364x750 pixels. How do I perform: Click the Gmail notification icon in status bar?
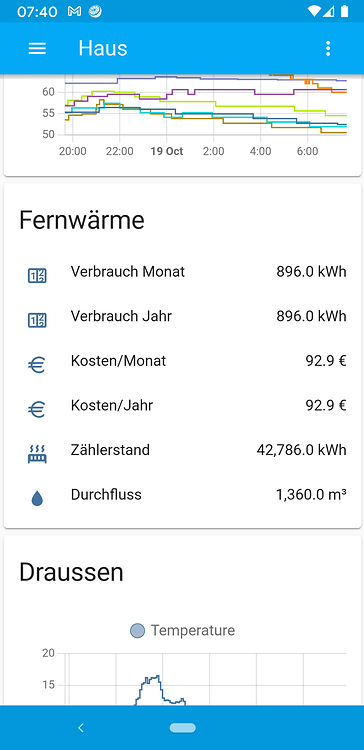pos(74,11)
